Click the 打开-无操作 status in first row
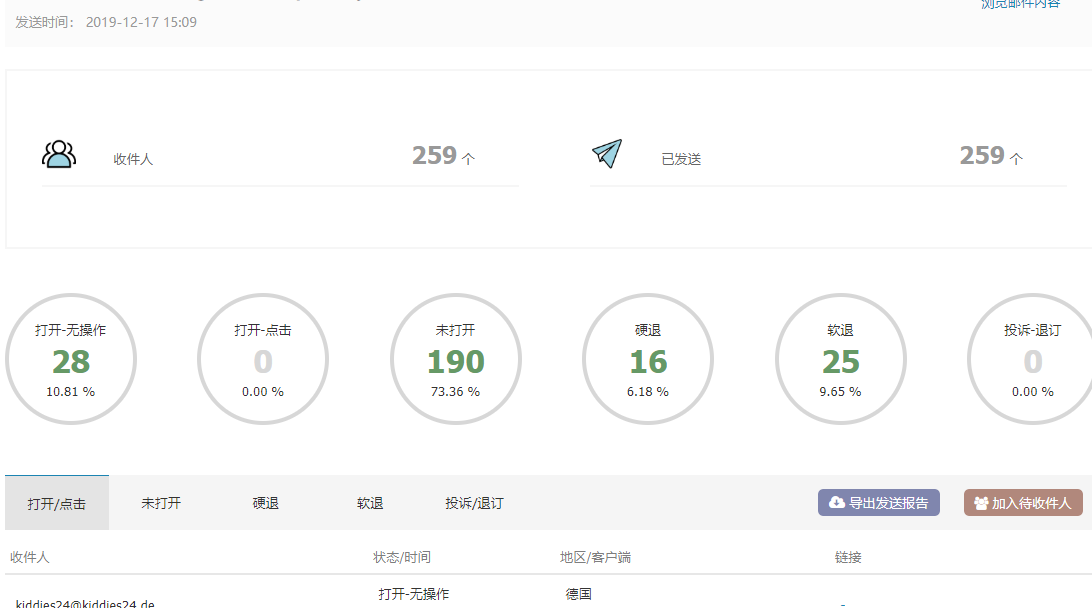Image resolution: width=1092 pixels, height=608 pixels. [414, 594]
